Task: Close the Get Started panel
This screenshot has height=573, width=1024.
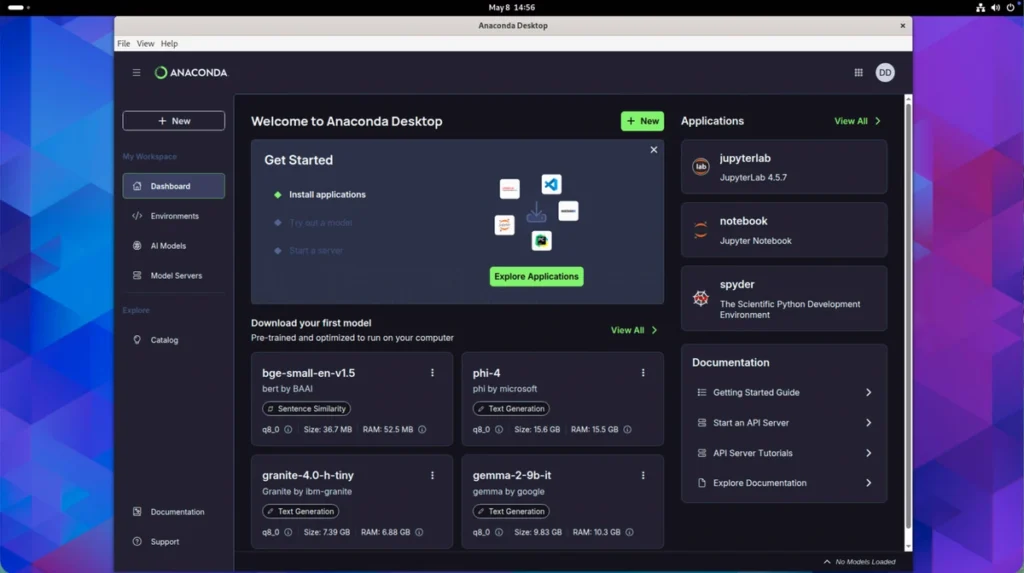Action: pos(654,150)
